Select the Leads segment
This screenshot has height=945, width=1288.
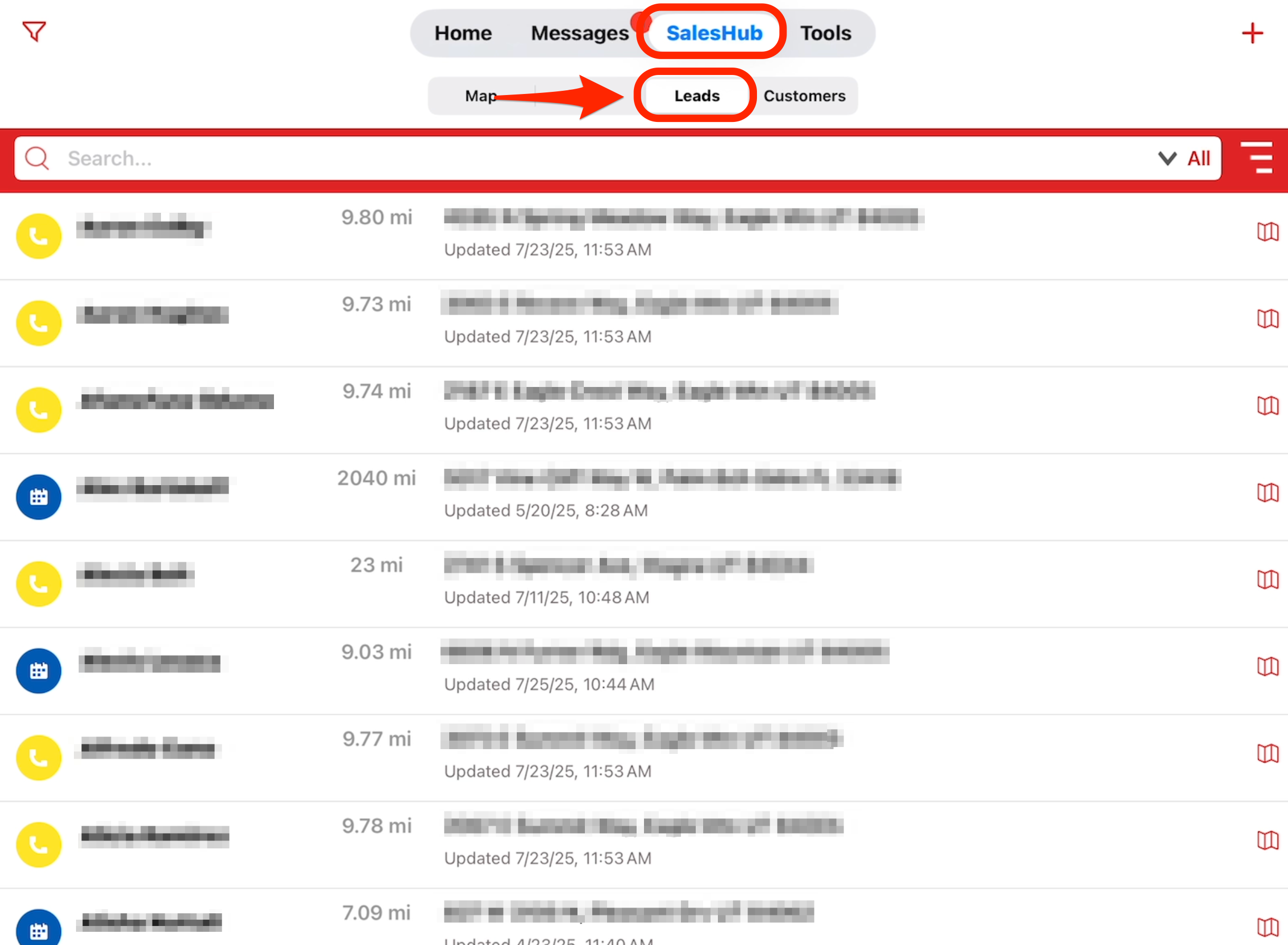[x=696, y=96]
